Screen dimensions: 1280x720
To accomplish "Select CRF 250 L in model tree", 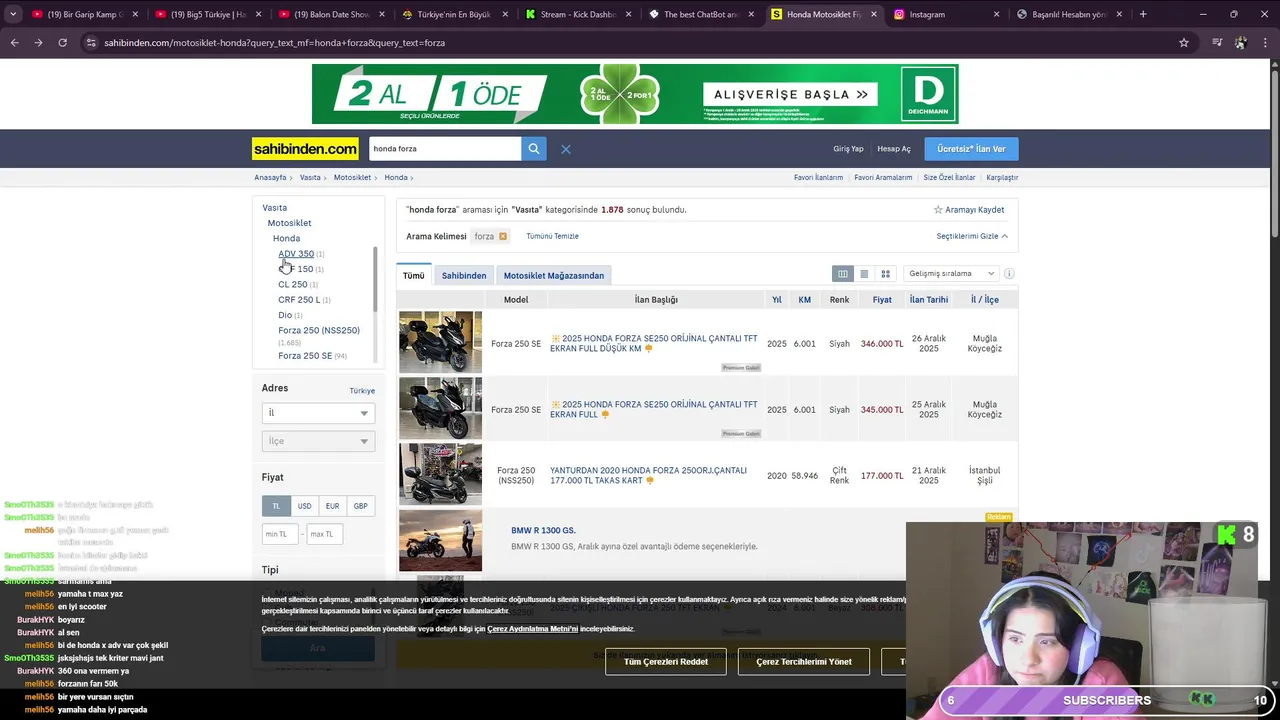I will click(299, 300).
